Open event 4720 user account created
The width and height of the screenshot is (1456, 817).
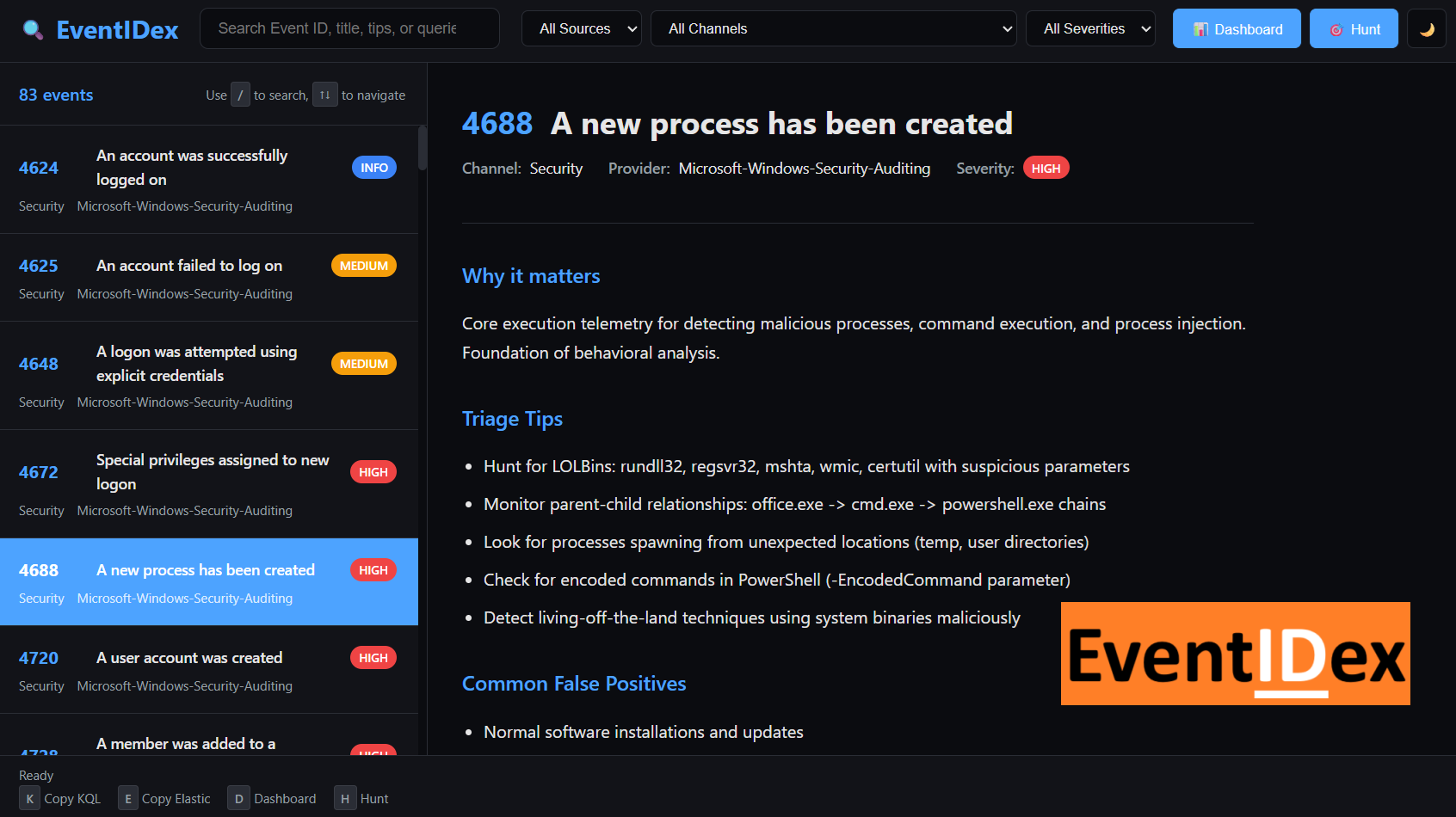pyautogui.click(x=208, y=670)
